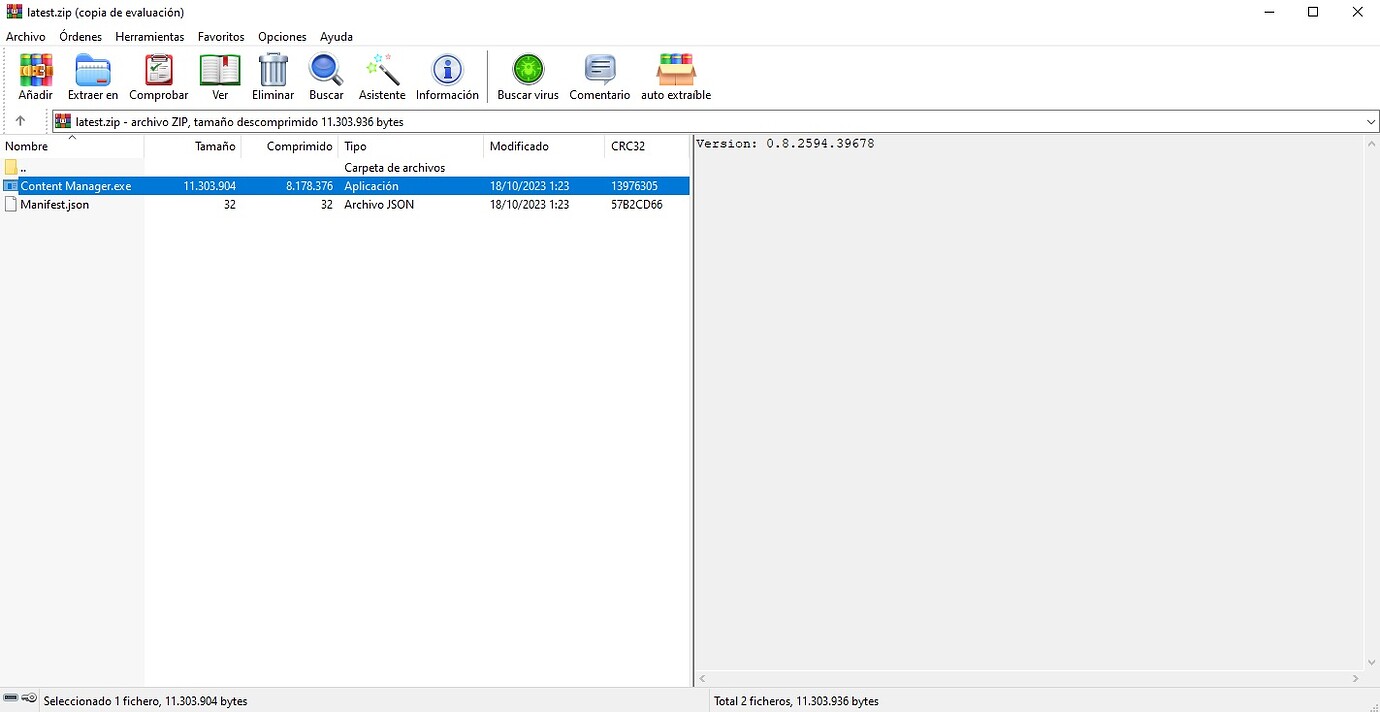
Task: Open the Favoritos menu
Action: point(221,37)
